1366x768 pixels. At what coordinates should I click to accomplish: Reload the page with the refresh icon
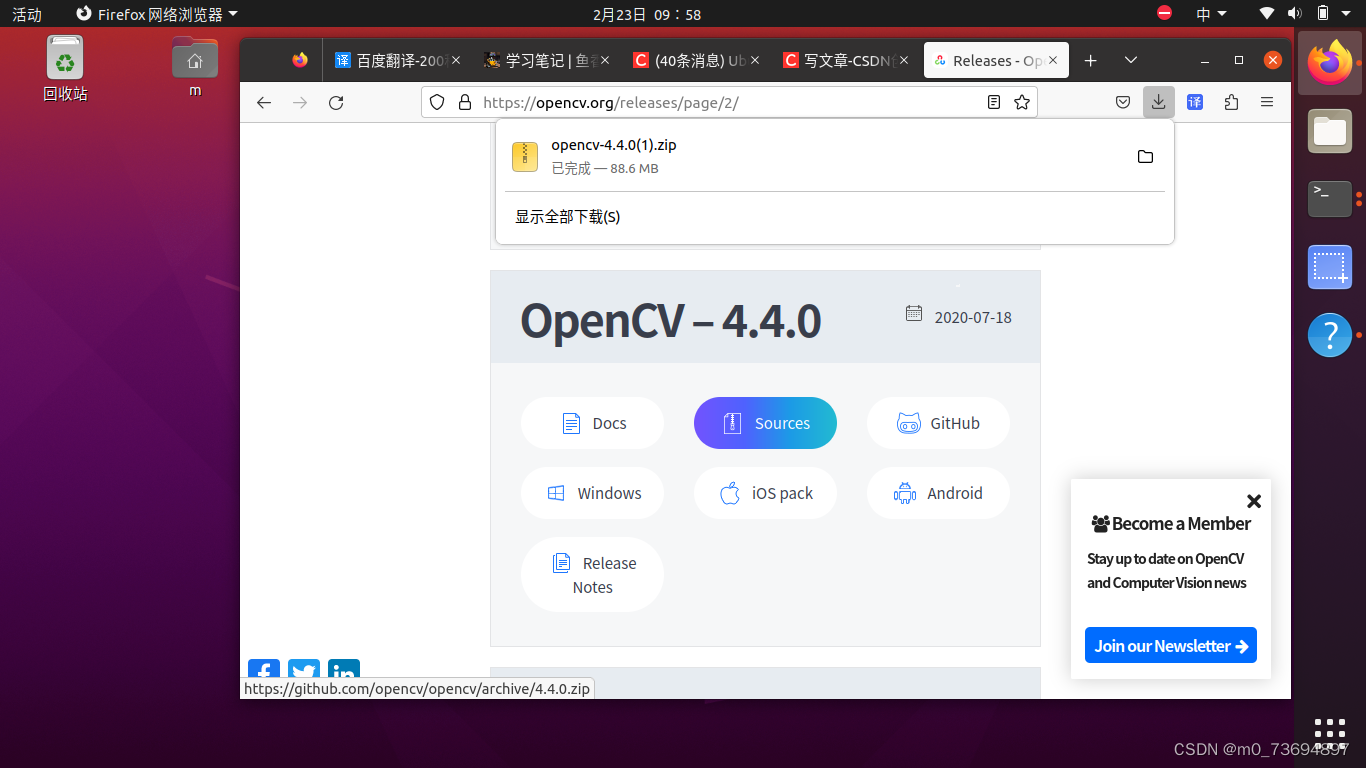click(336, 102)
